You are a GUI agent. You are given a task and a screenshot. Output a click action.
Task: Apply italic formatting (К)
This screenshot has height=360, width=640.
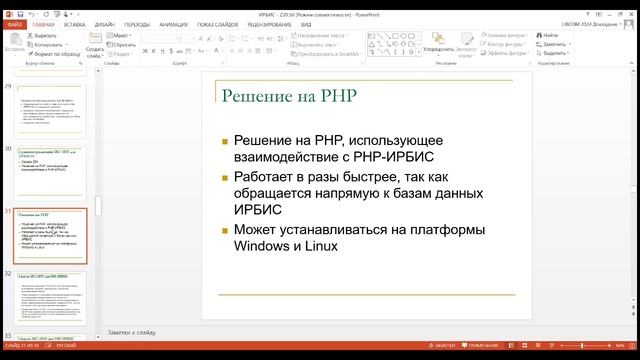[x=153, y=51]
